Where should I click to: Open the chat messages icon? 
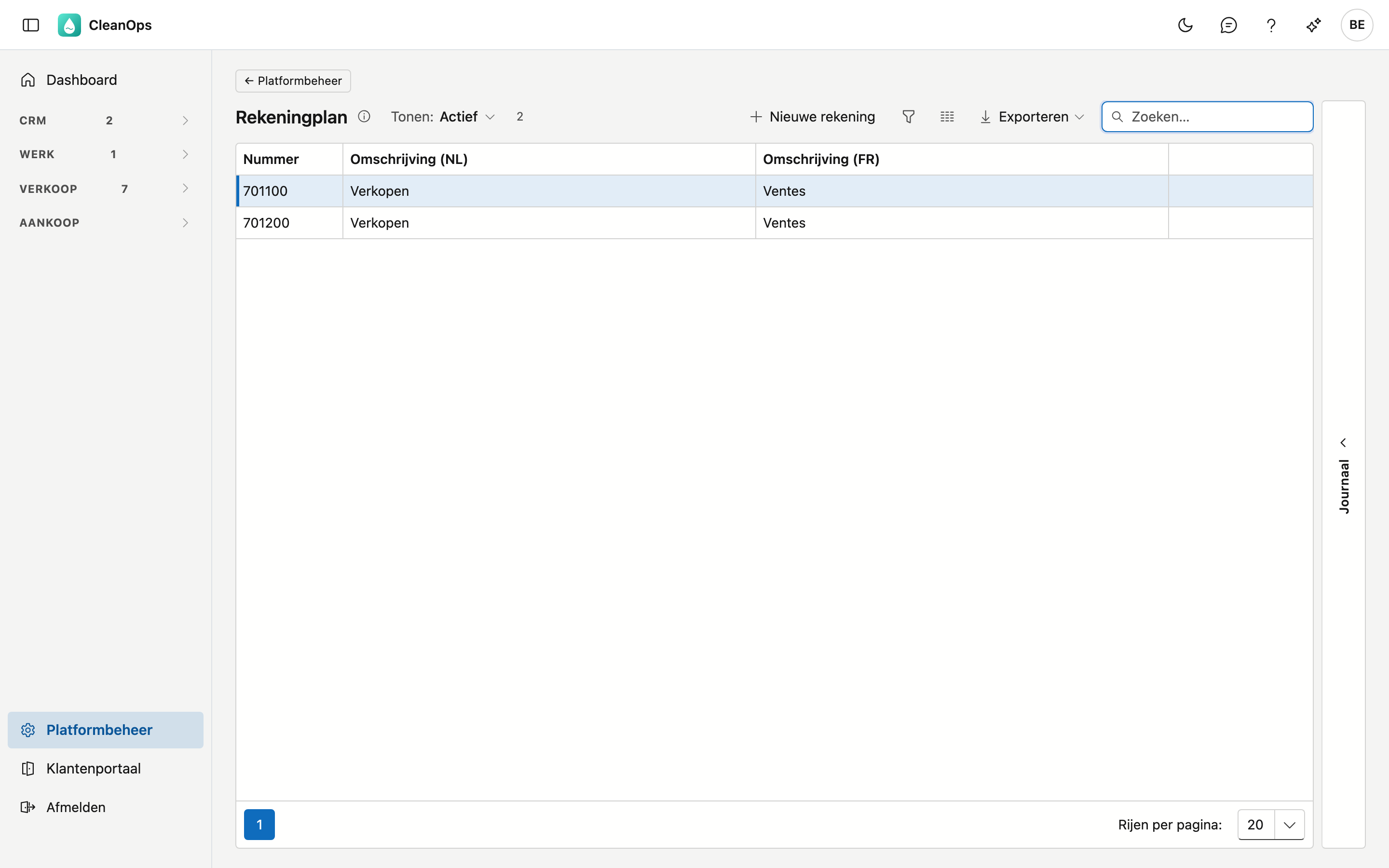pyautogui.click(x=1228, y=25)
